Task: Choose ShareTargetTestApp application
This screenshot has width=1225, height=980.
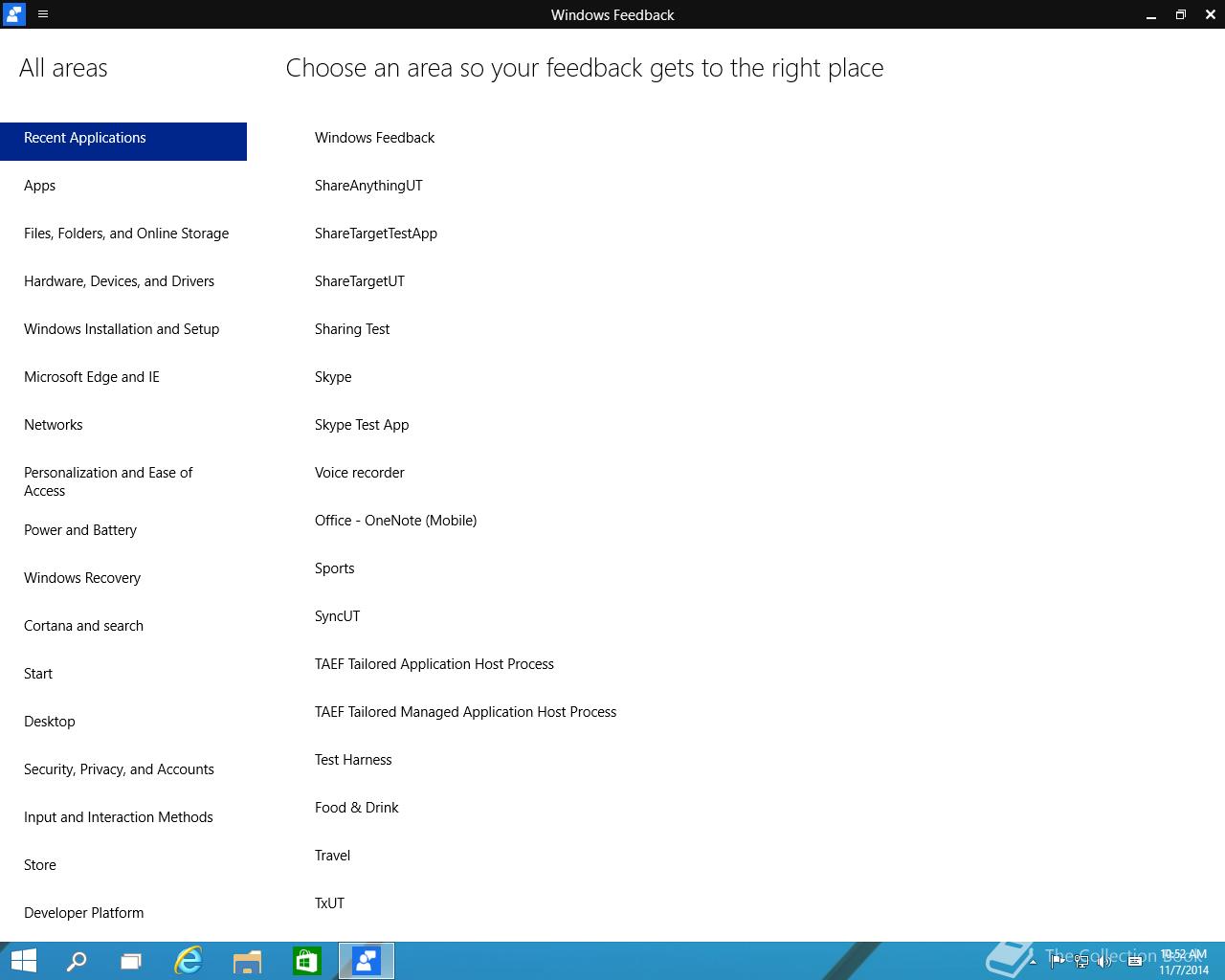Action: coord(376,234)
